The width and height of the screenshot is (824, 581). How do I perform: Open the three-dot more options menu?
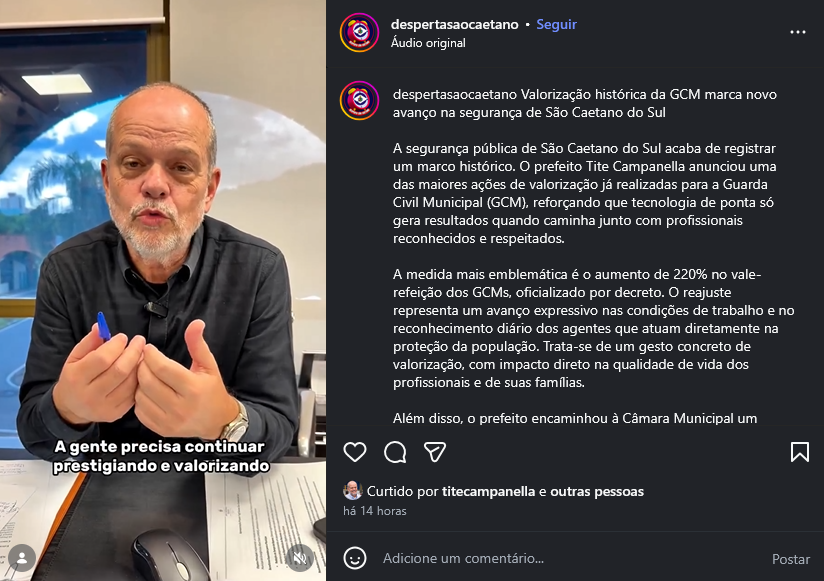click(798, 33)
